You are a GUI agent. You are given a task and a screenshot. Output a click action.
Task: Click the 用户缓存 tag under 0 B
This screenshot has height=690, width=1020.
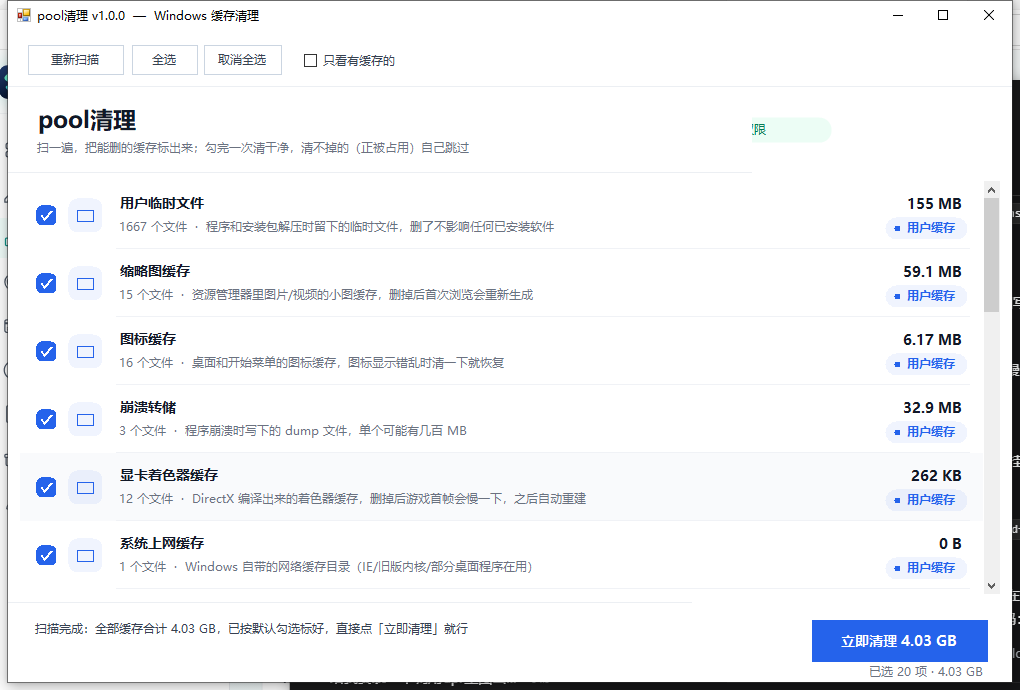pos(926,568)
